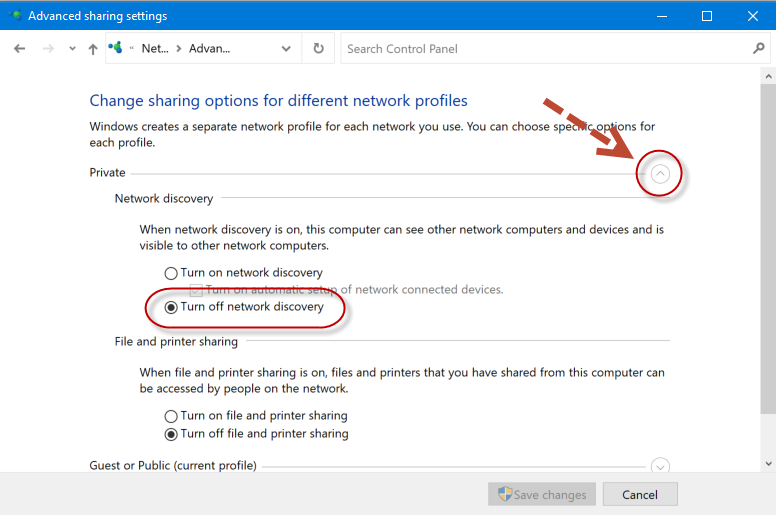Click the Net... breadcrumb in address bar
This screenshot has height=515, width=776.
[x=154, y=48]
